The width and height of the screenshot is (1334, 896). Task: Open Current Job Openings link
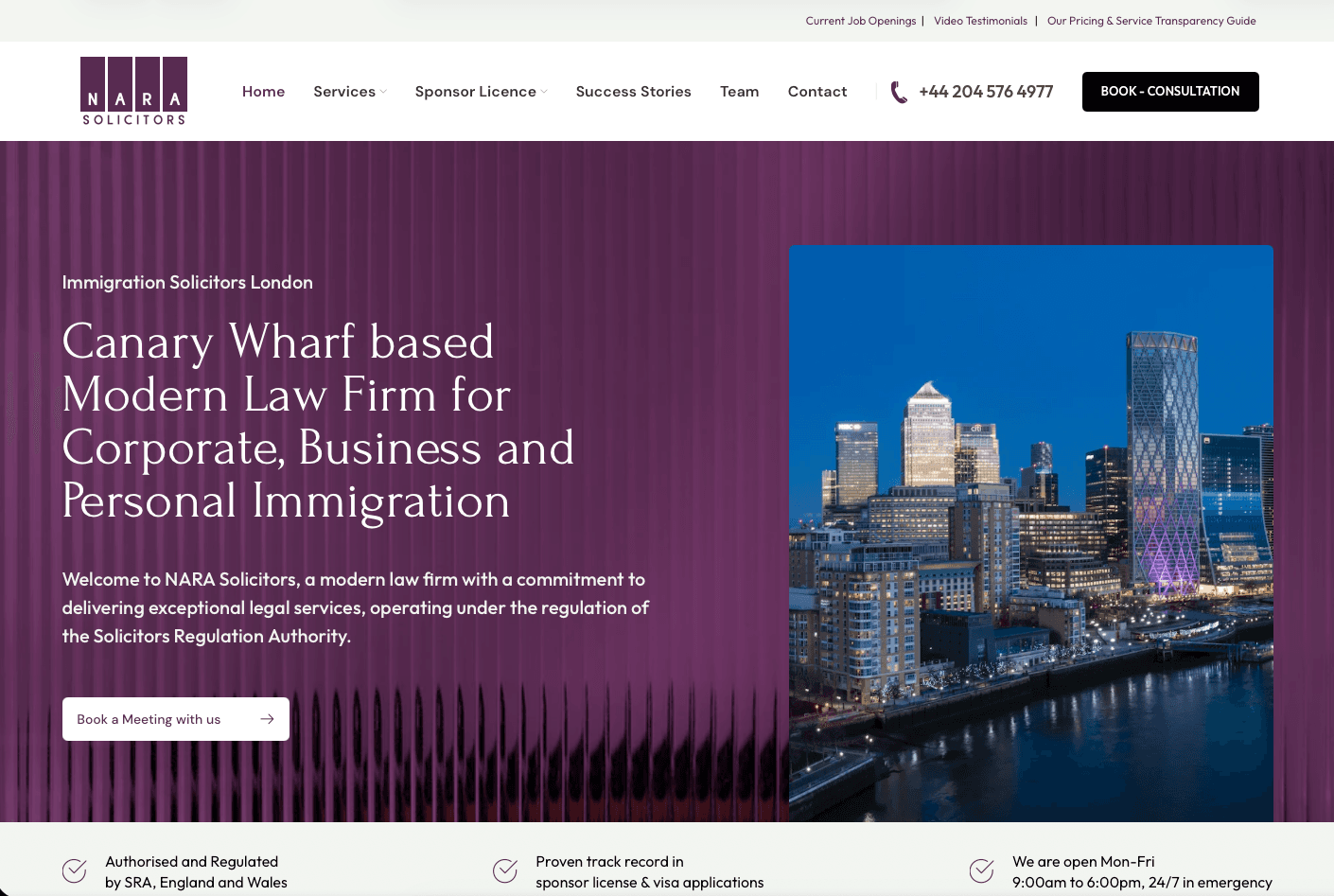click(x=860, y=21)
